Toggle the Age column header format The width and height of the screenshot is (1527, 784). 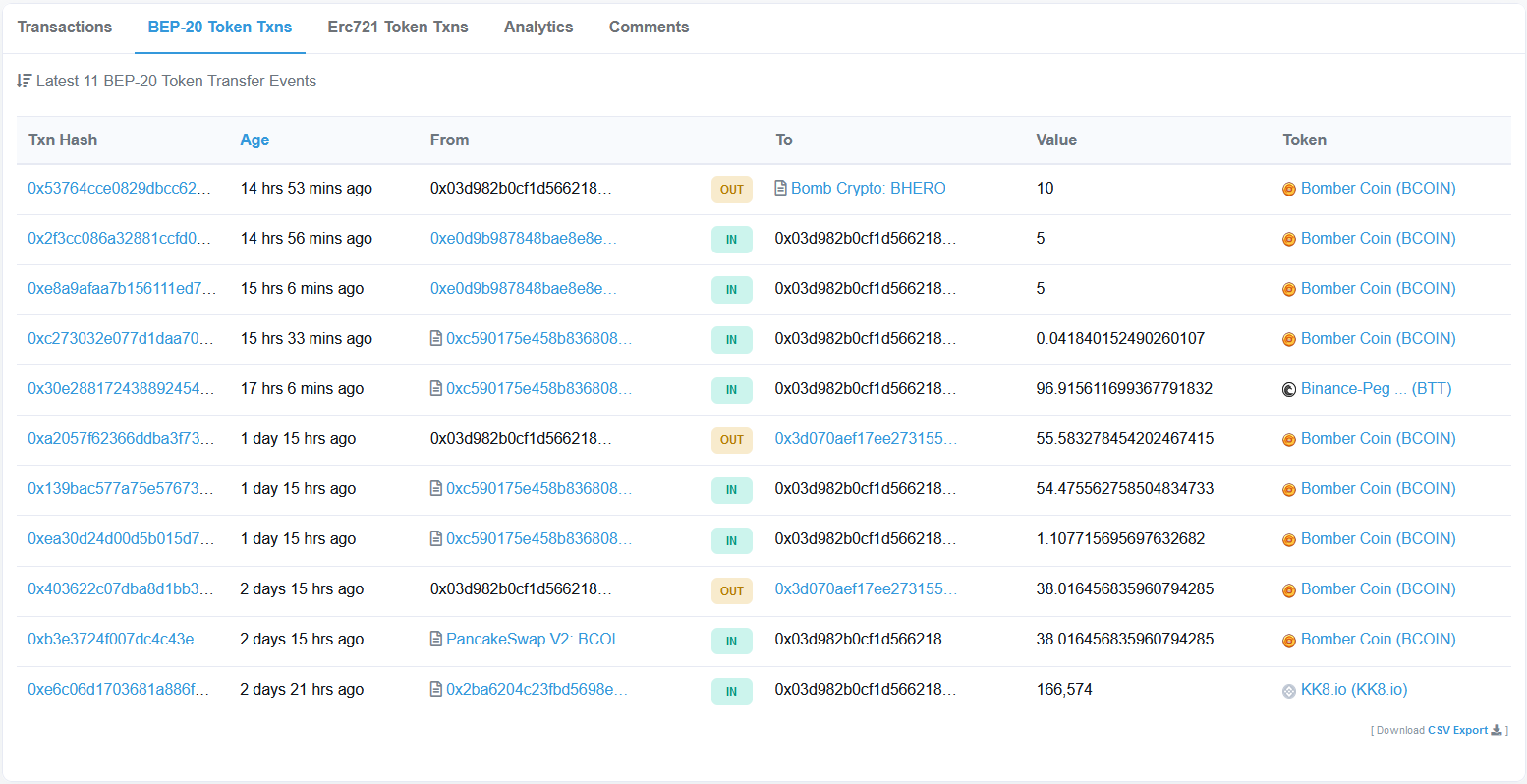coord(254,140)
